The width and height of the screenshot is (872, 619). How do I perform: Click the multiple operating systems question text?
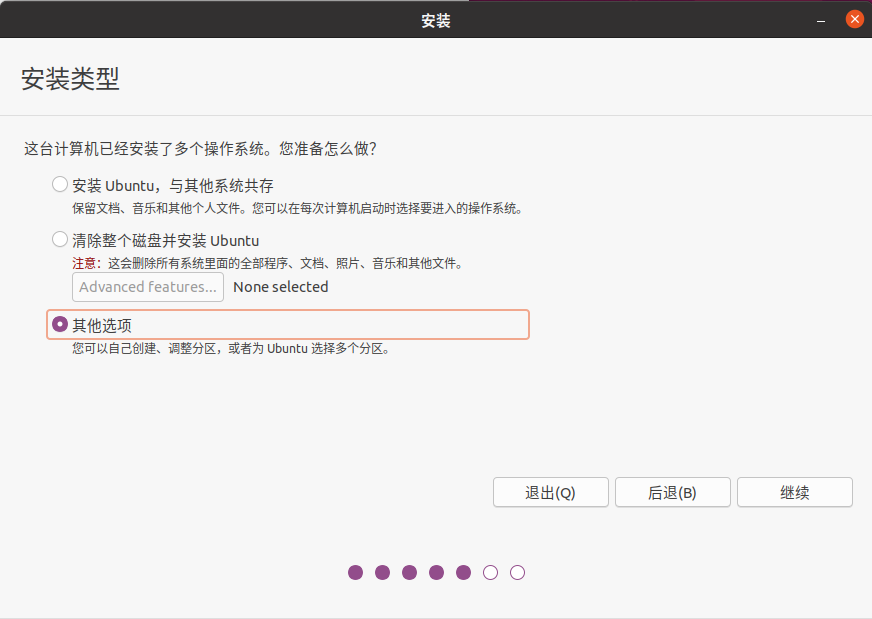(x=200, y=149)
